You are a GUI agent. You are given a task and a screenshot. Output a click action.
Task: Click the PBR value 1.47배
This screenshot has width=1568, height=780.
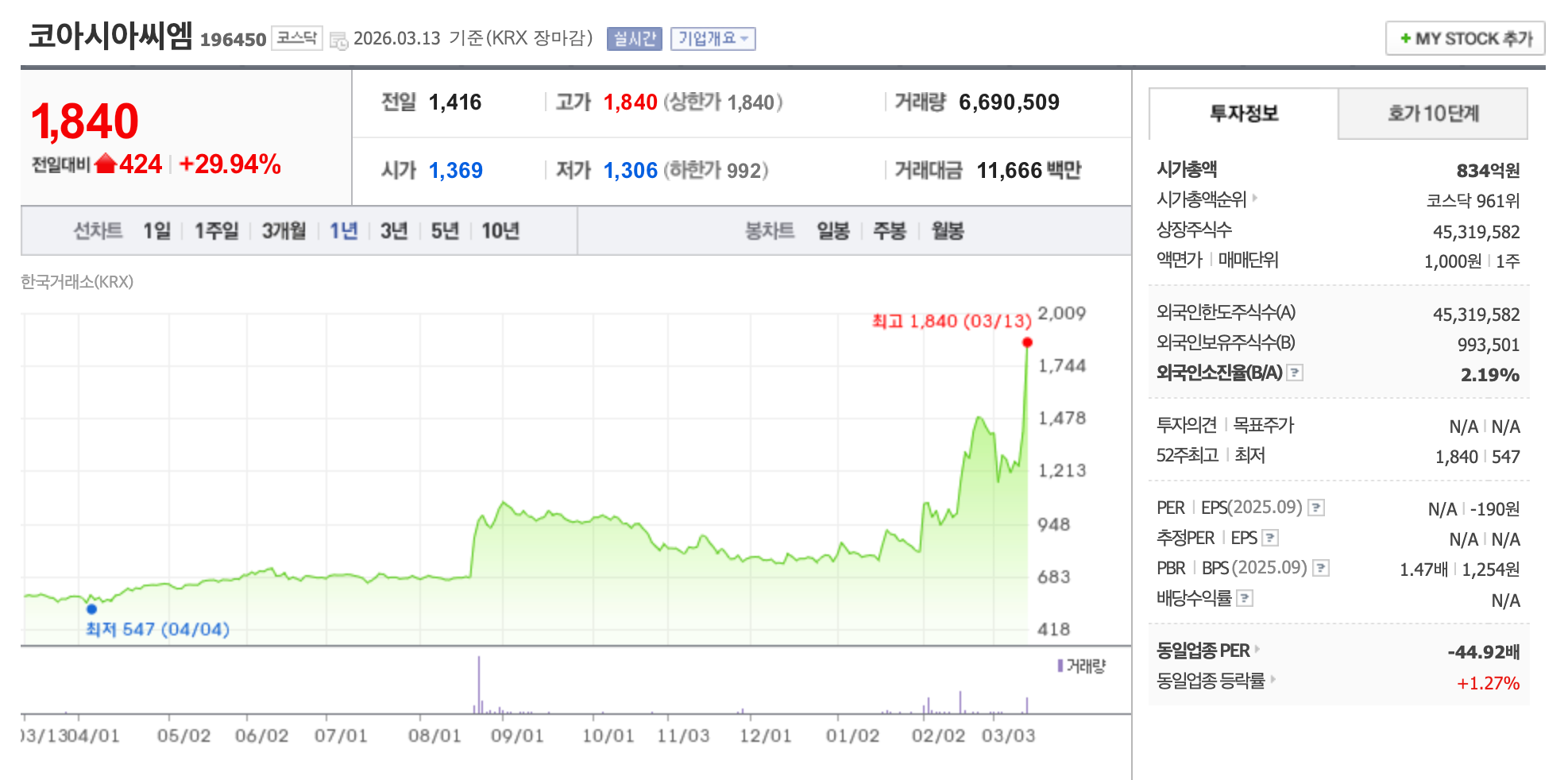coord(1423,570)
